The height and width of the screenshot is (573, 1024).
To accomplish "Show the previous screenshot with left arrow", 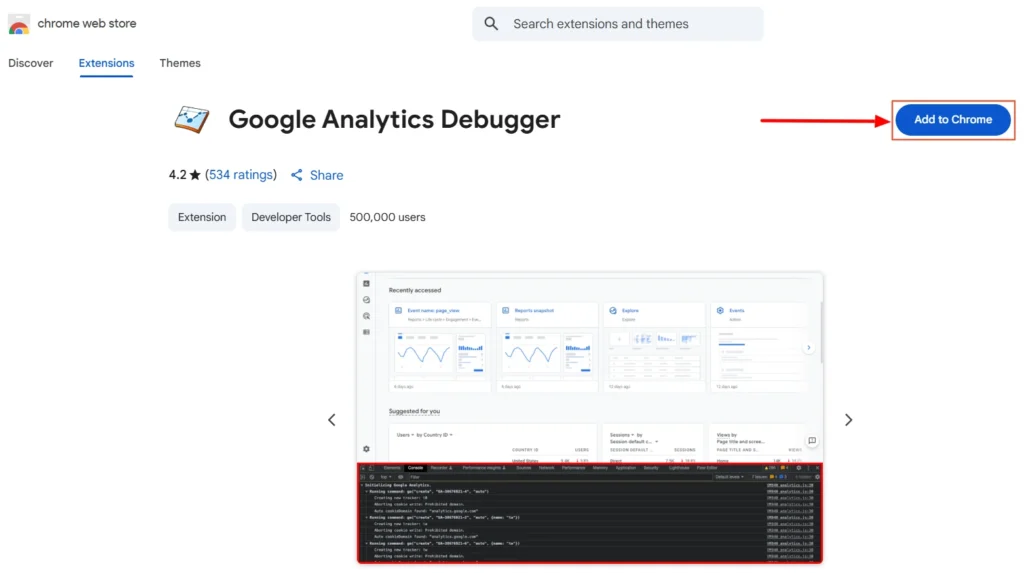I will (x=332, y=420).
